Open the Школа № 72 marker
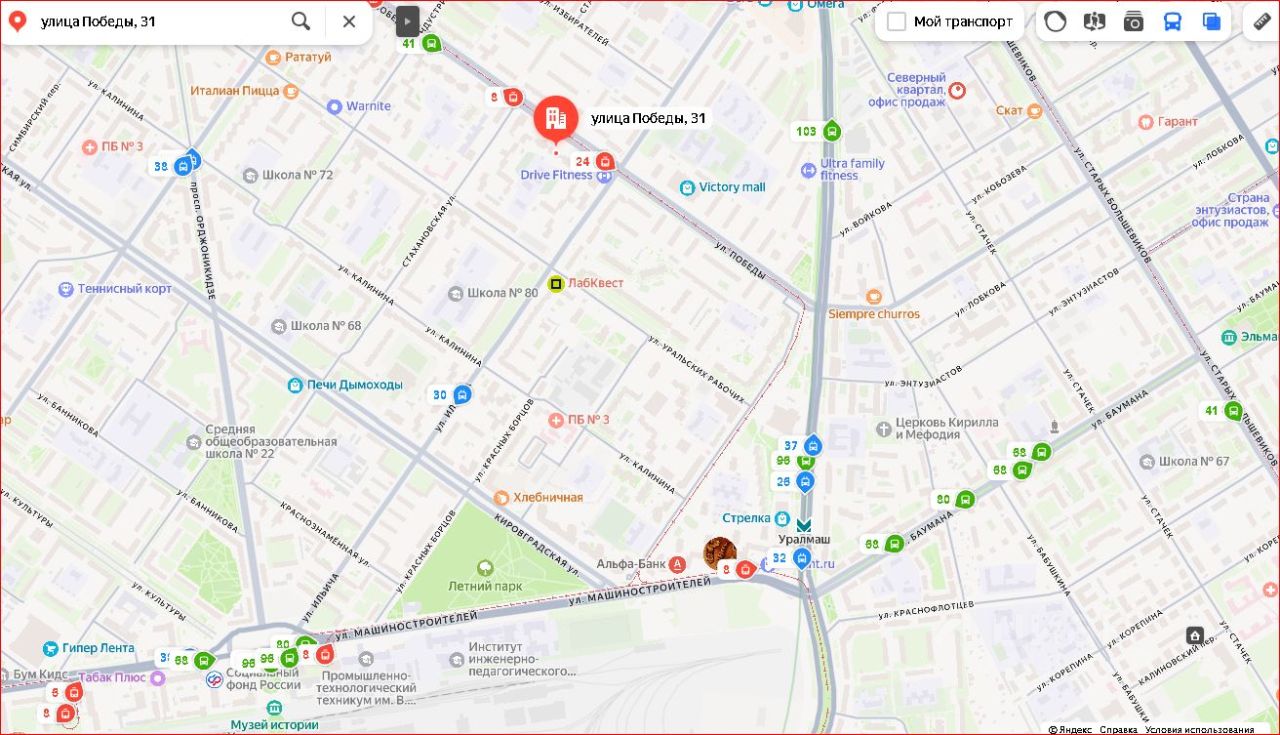The width and height of the screenshot is (1280, 735). 251,176
